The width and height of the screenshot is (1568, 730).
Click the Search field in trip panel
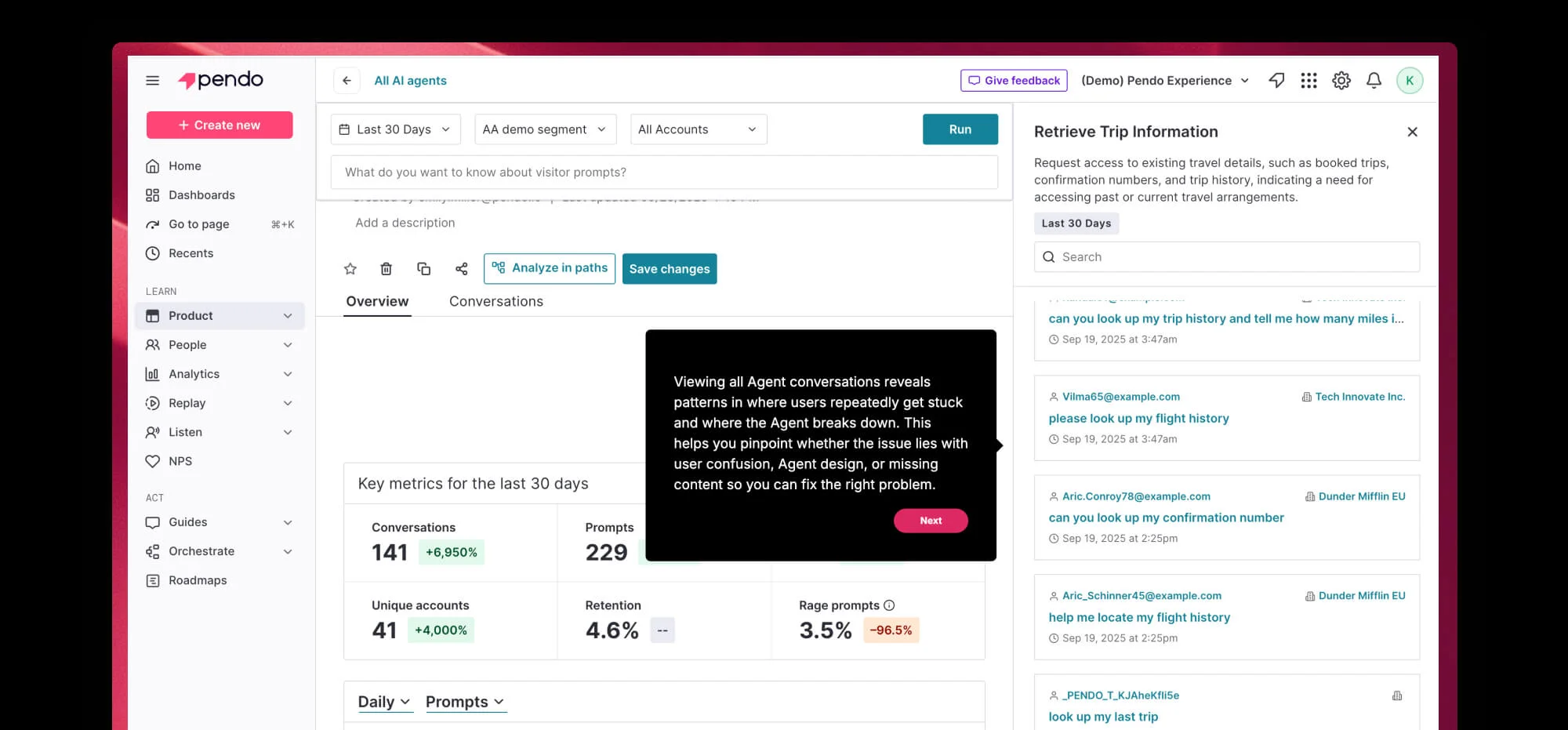point(1227,257)
